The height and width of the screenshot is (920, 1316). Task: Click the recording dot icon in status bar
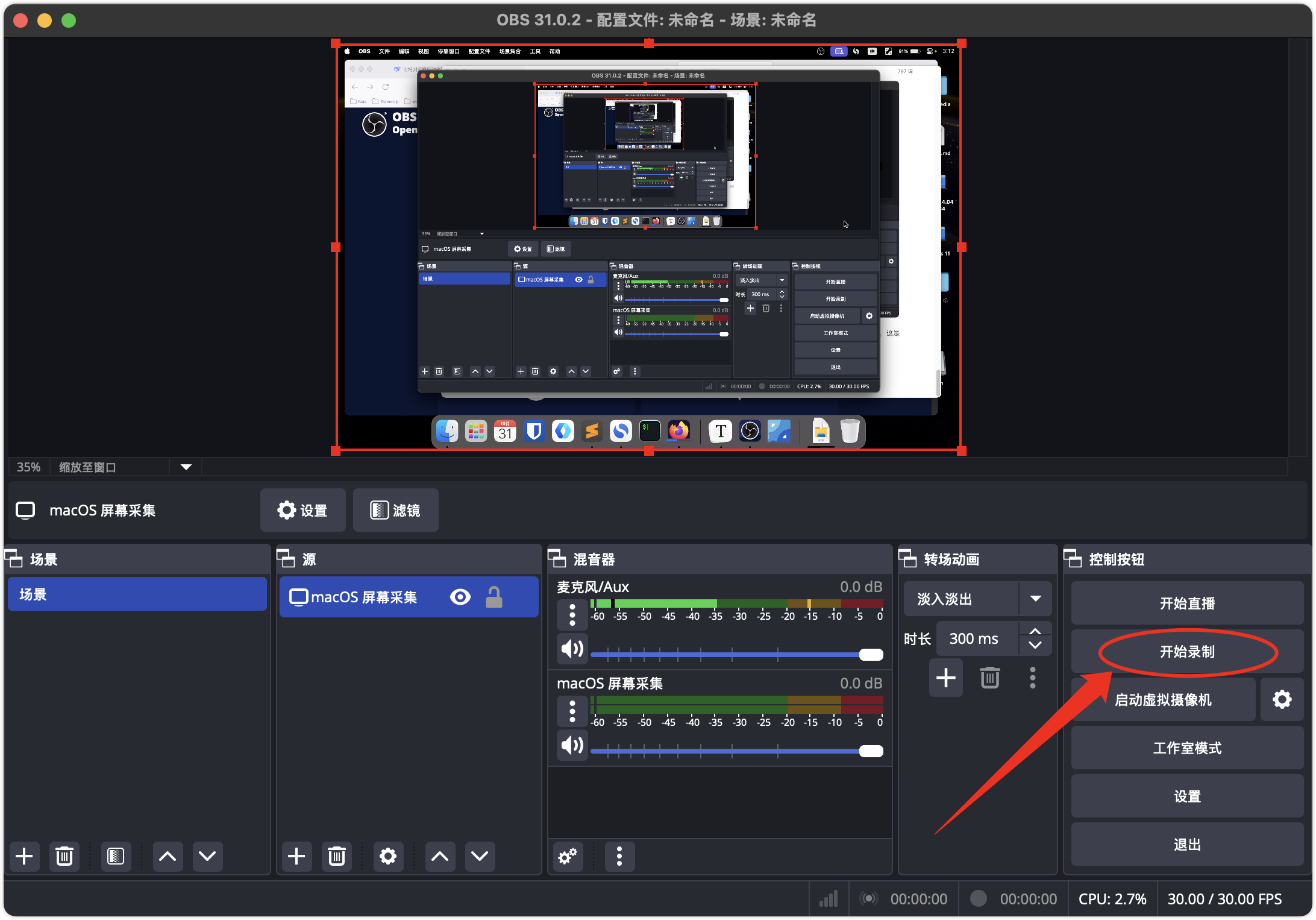pyautogui.click(x=979, y=898)
